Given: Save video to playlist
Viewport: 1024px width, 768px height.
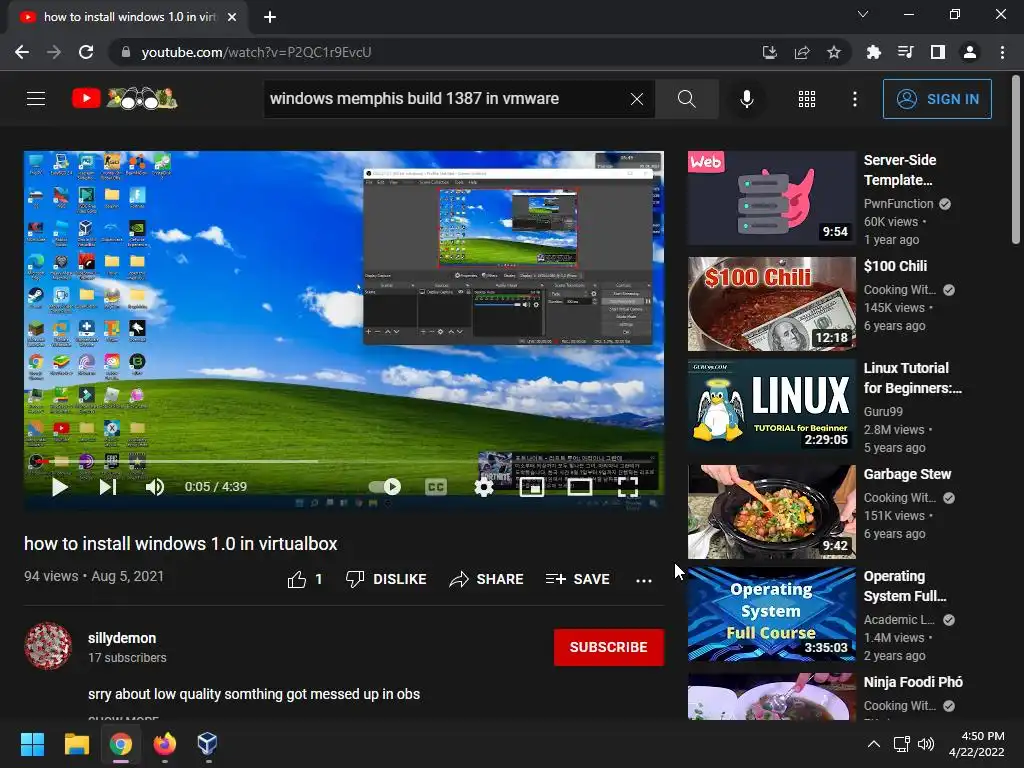Looking at the screenshot, I should (x=578, y=579).
